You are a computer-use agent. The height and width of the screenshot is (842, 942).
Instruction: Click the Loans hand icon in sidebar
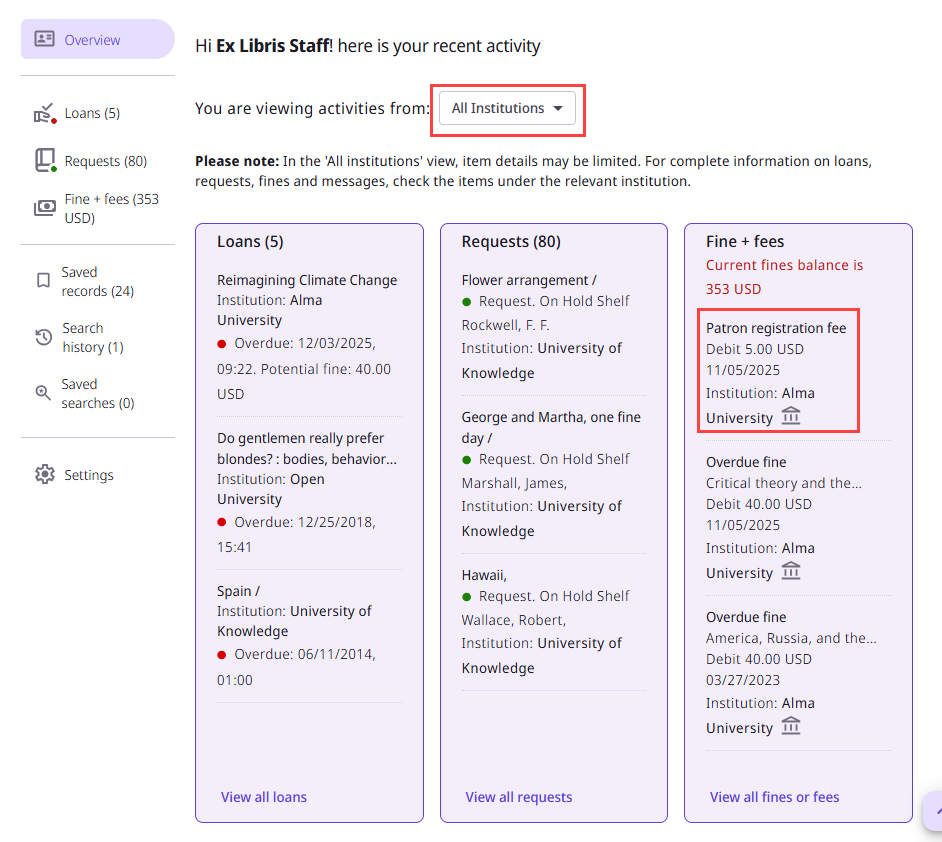click(x=45, y=113)
